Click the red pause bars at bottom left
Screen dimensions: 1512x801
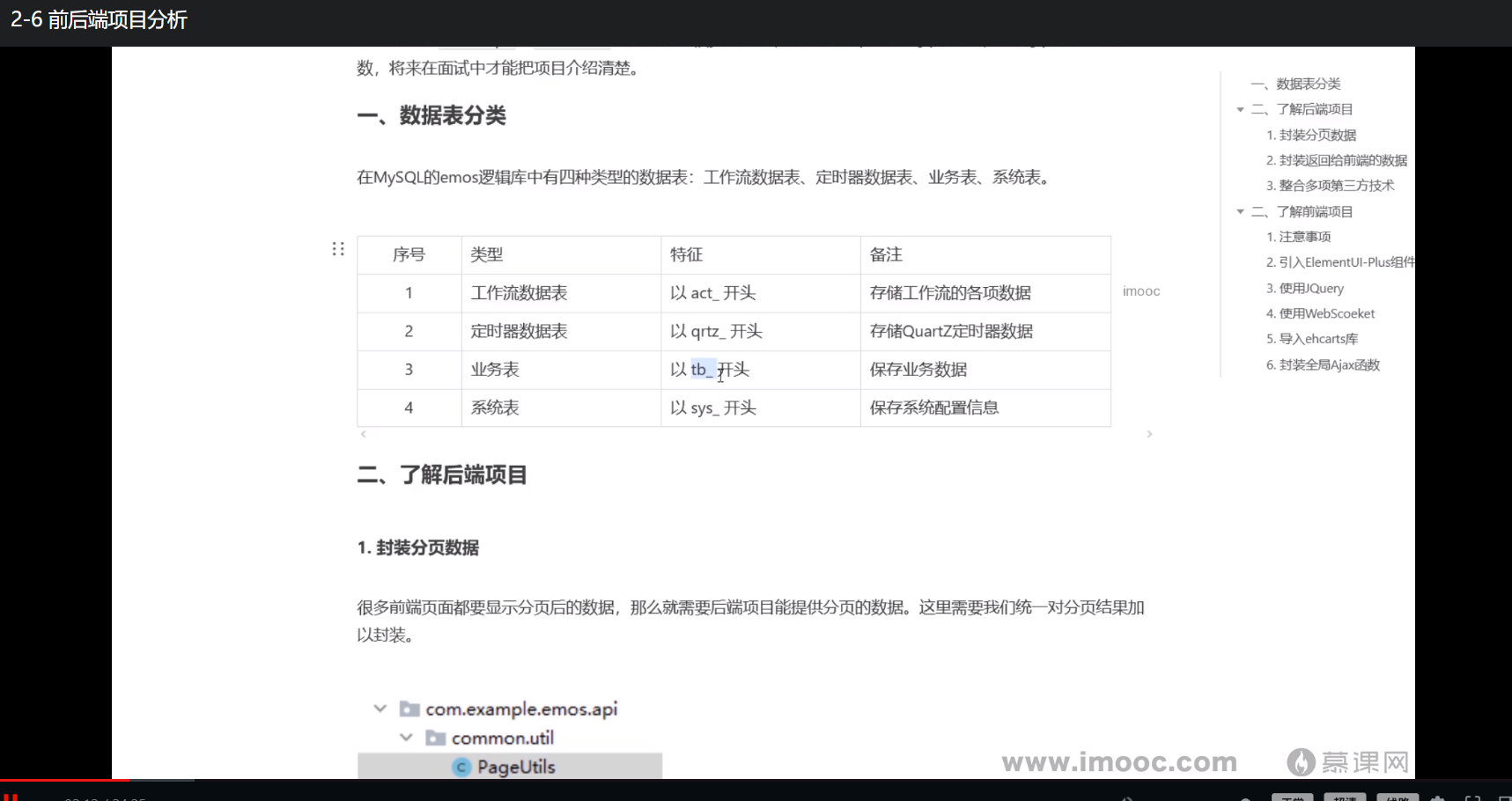point(12,797)
